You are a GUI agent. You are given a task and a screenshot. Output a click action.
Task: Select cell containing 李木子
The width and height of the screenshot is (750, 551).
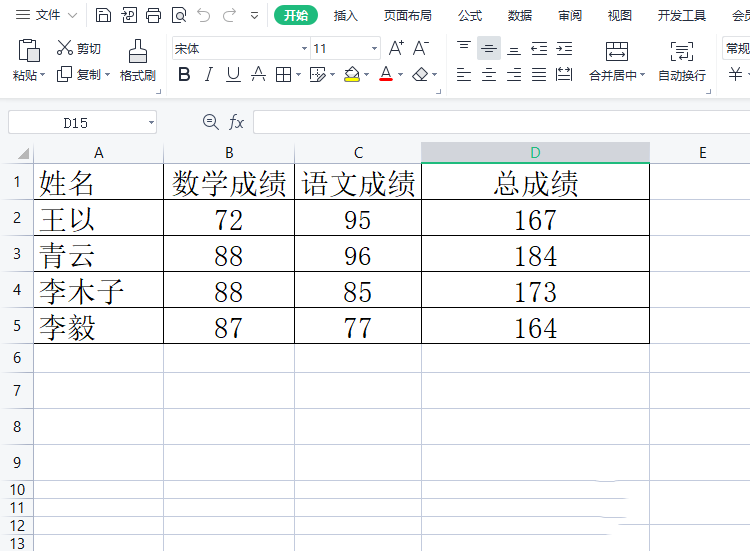coord(99,290)
